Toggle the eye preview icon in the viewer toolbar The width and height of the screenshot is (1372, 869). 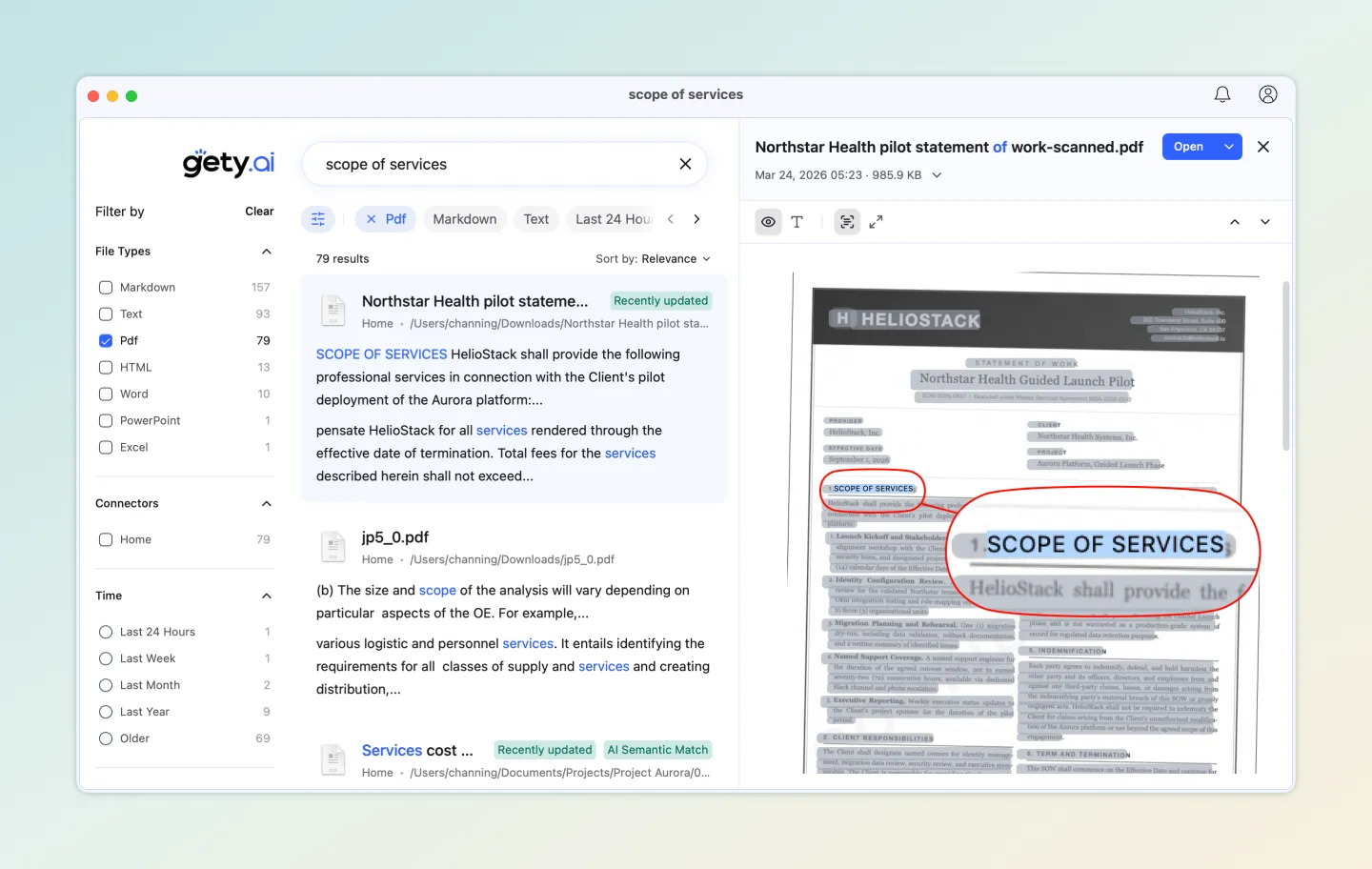click(768, 221)
